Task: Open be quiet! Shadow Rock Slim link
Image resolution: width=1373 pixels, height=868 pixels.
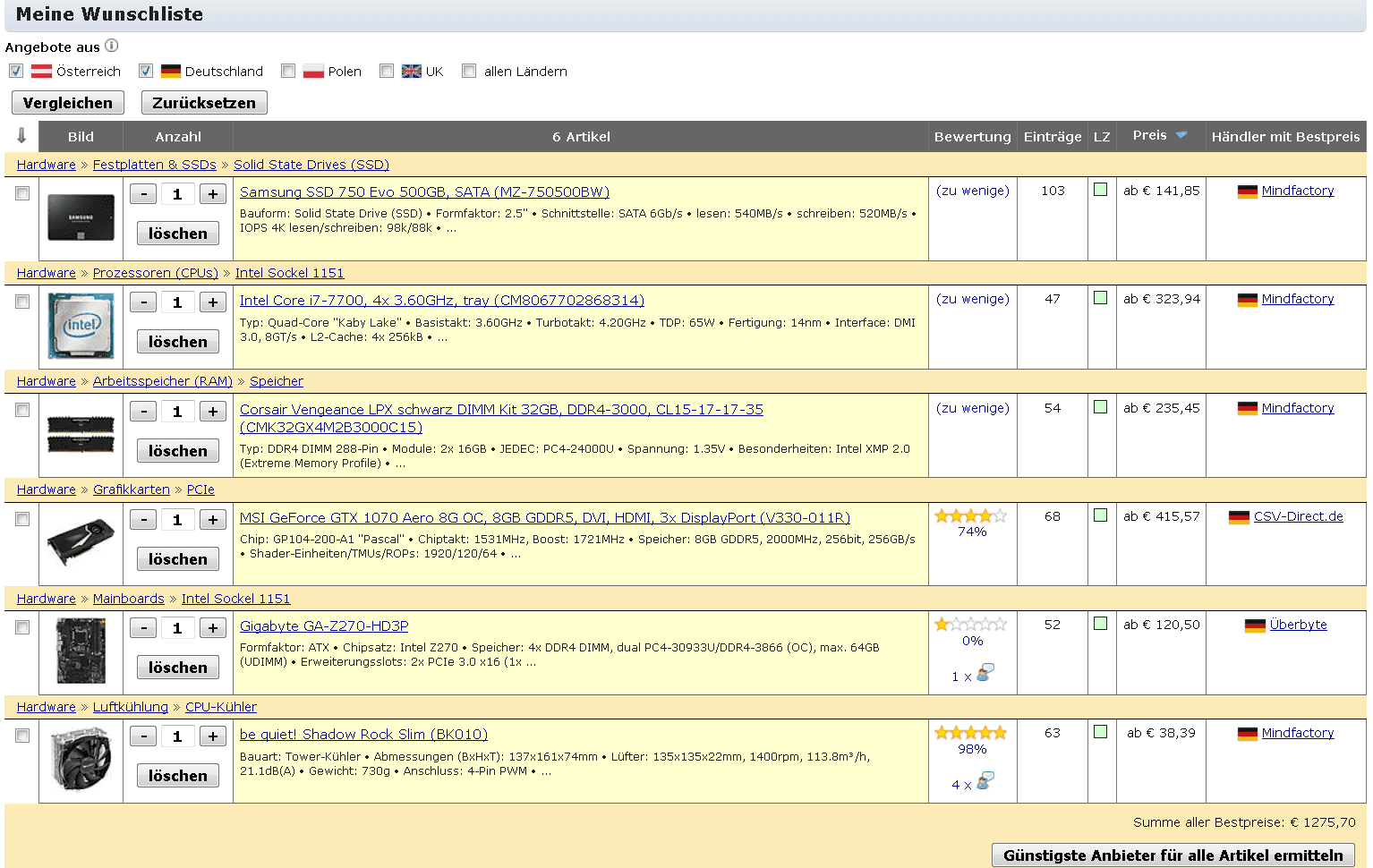Action: (363, 734)
